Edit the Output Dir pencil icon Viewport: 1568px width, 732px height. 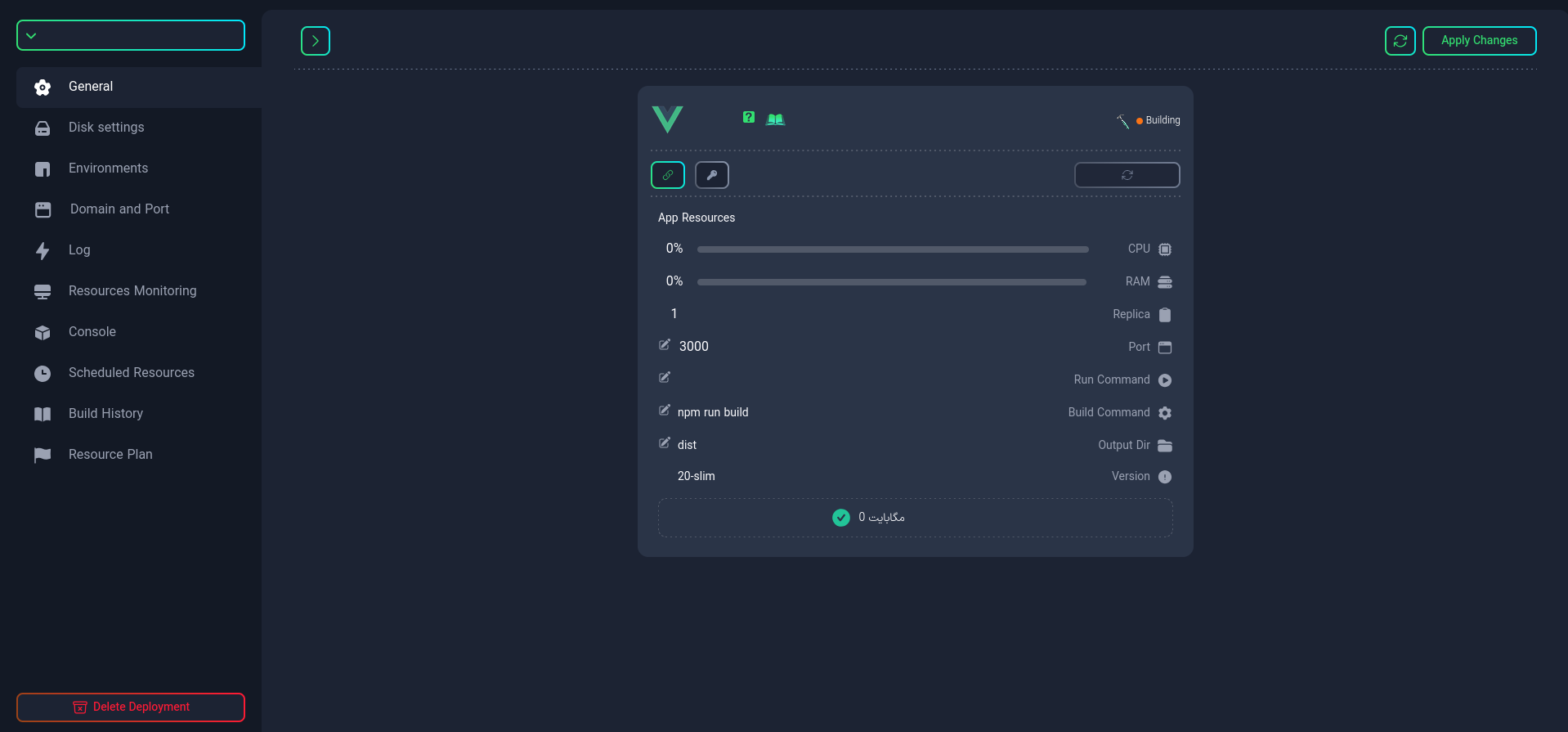click(x=665, y=443)
